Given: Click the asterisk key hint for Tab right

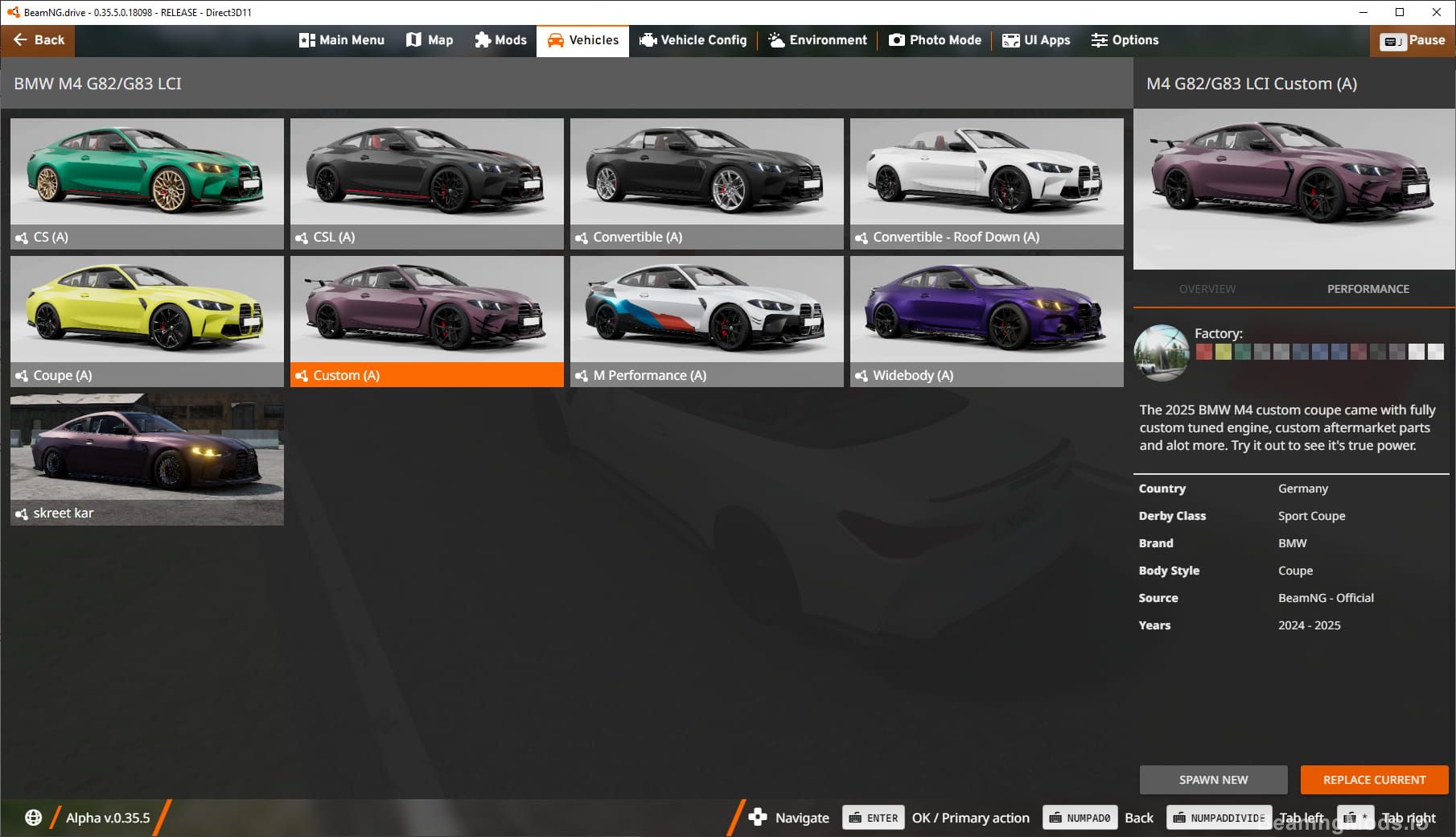Looking at the screenshot, I should pyautogui.click(x=1355, y=818).
